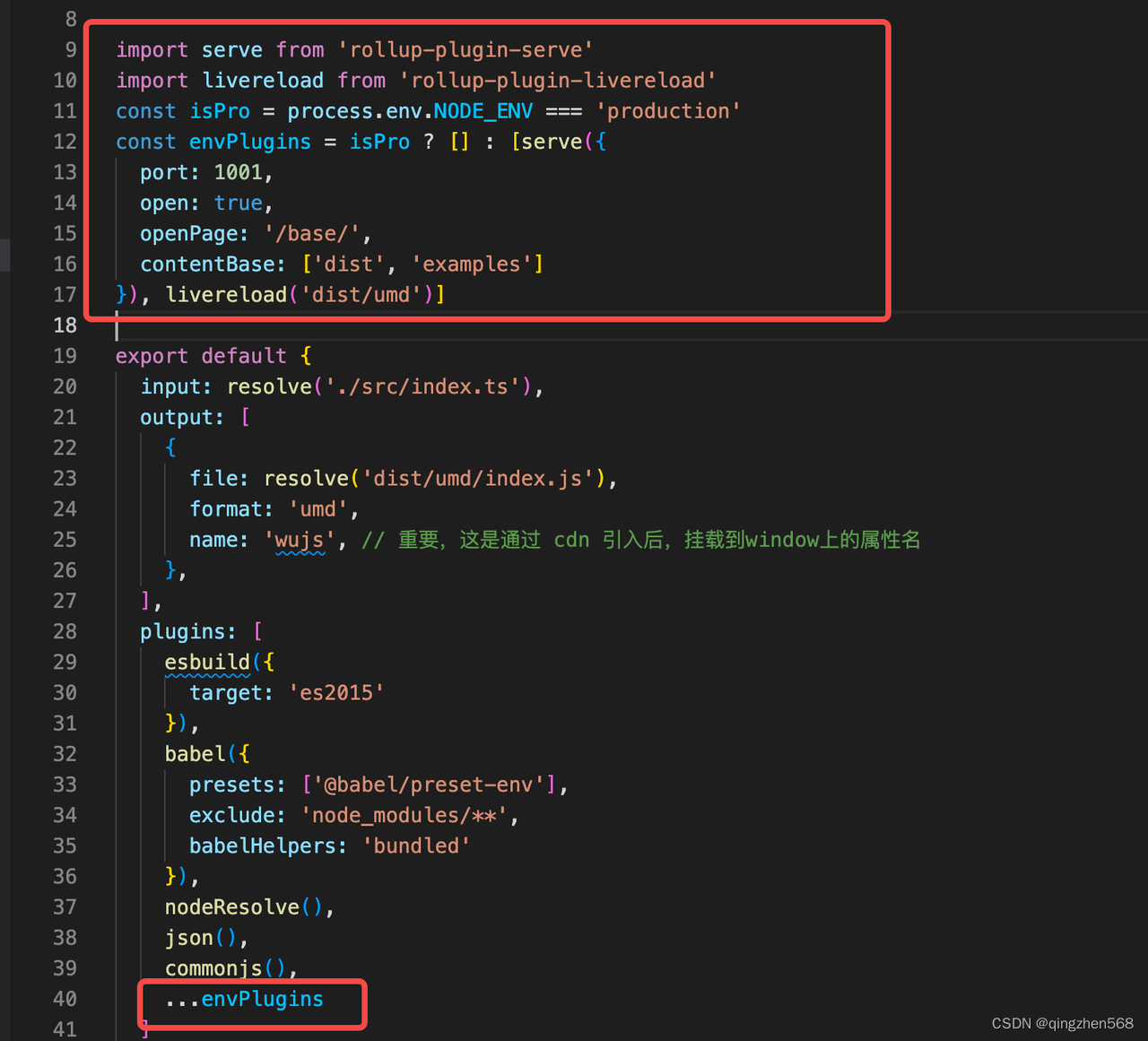Click the 'rollup-plugin-serve' import string

click(465, 50)
